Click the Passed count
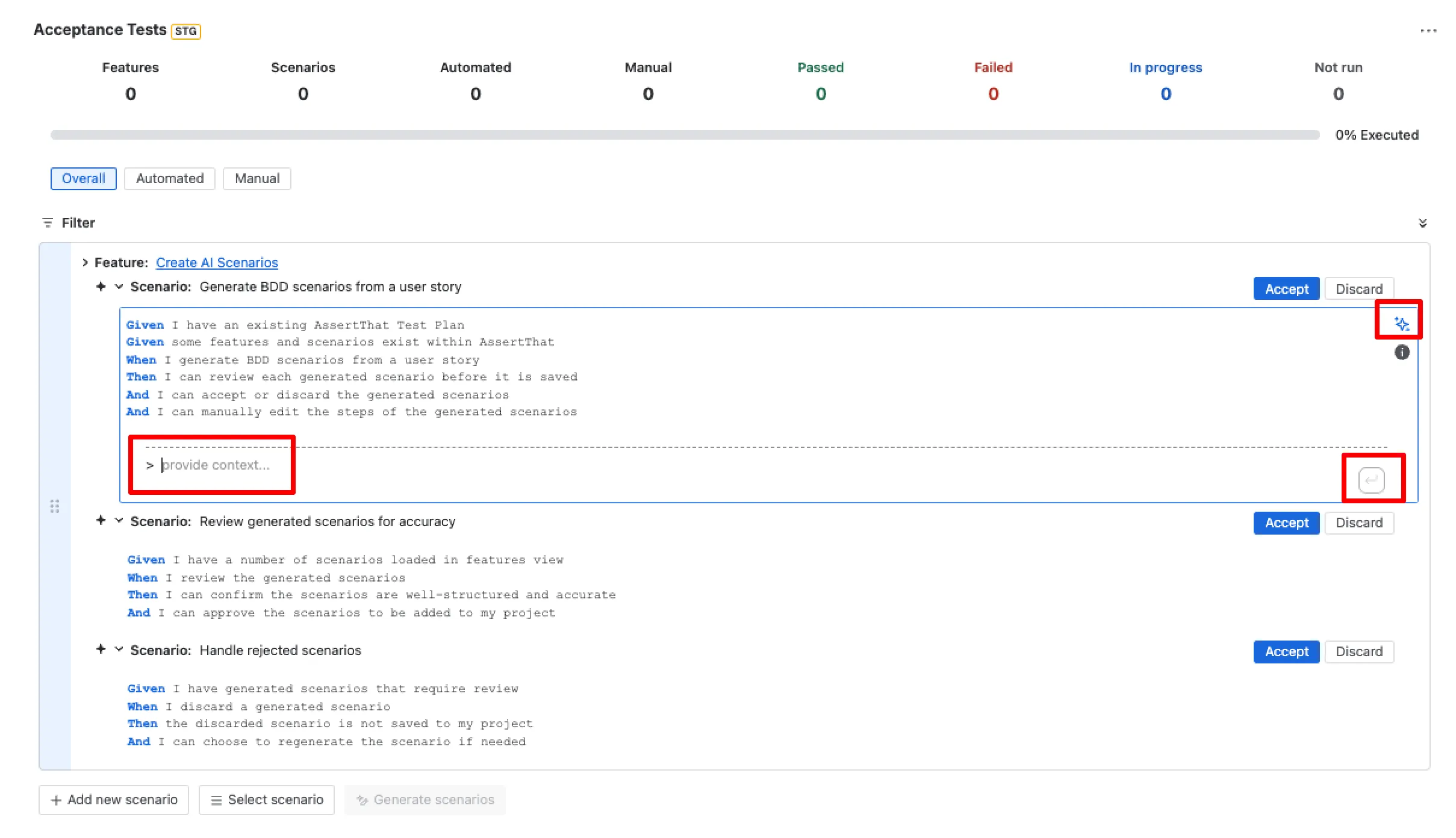 821,94
